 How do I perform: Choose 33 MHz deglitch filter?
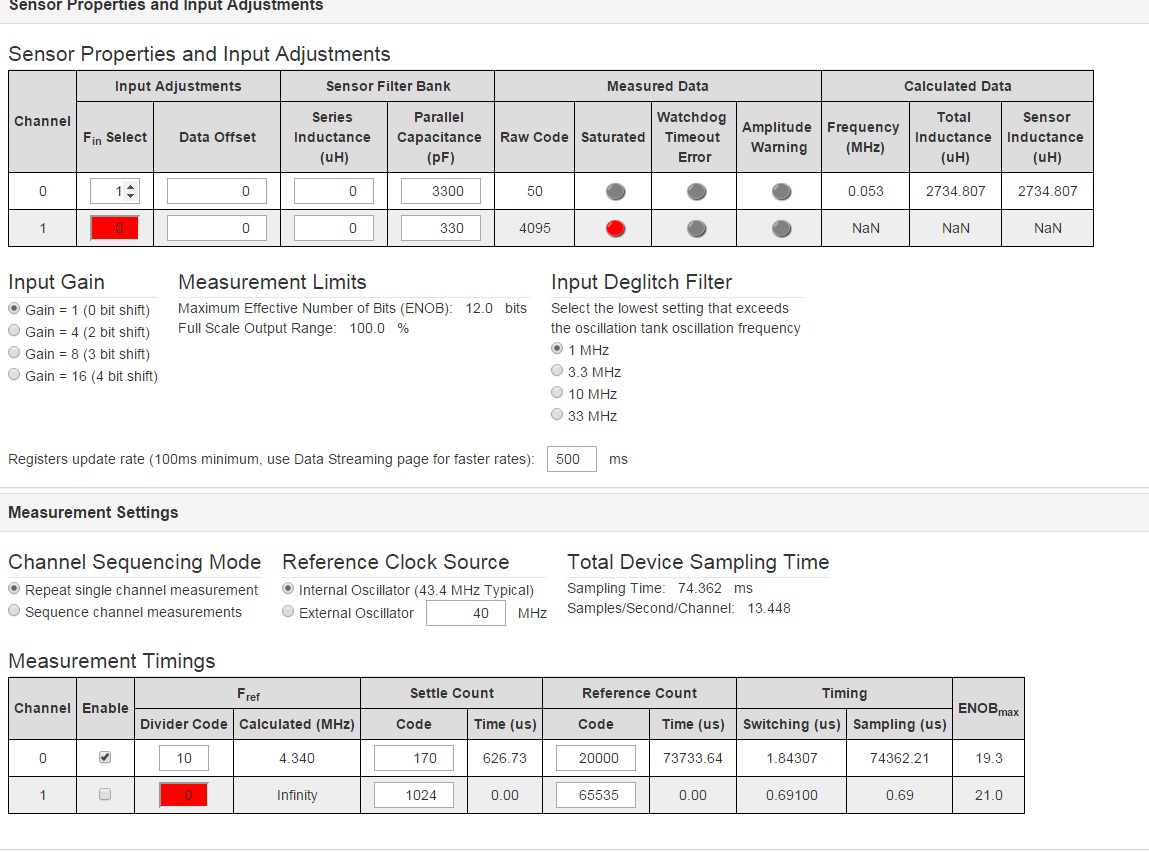coord(557,415)
